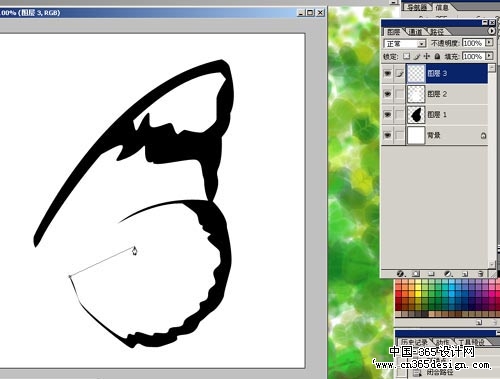Click the 填充 fill value field

(x=473, y=56)
